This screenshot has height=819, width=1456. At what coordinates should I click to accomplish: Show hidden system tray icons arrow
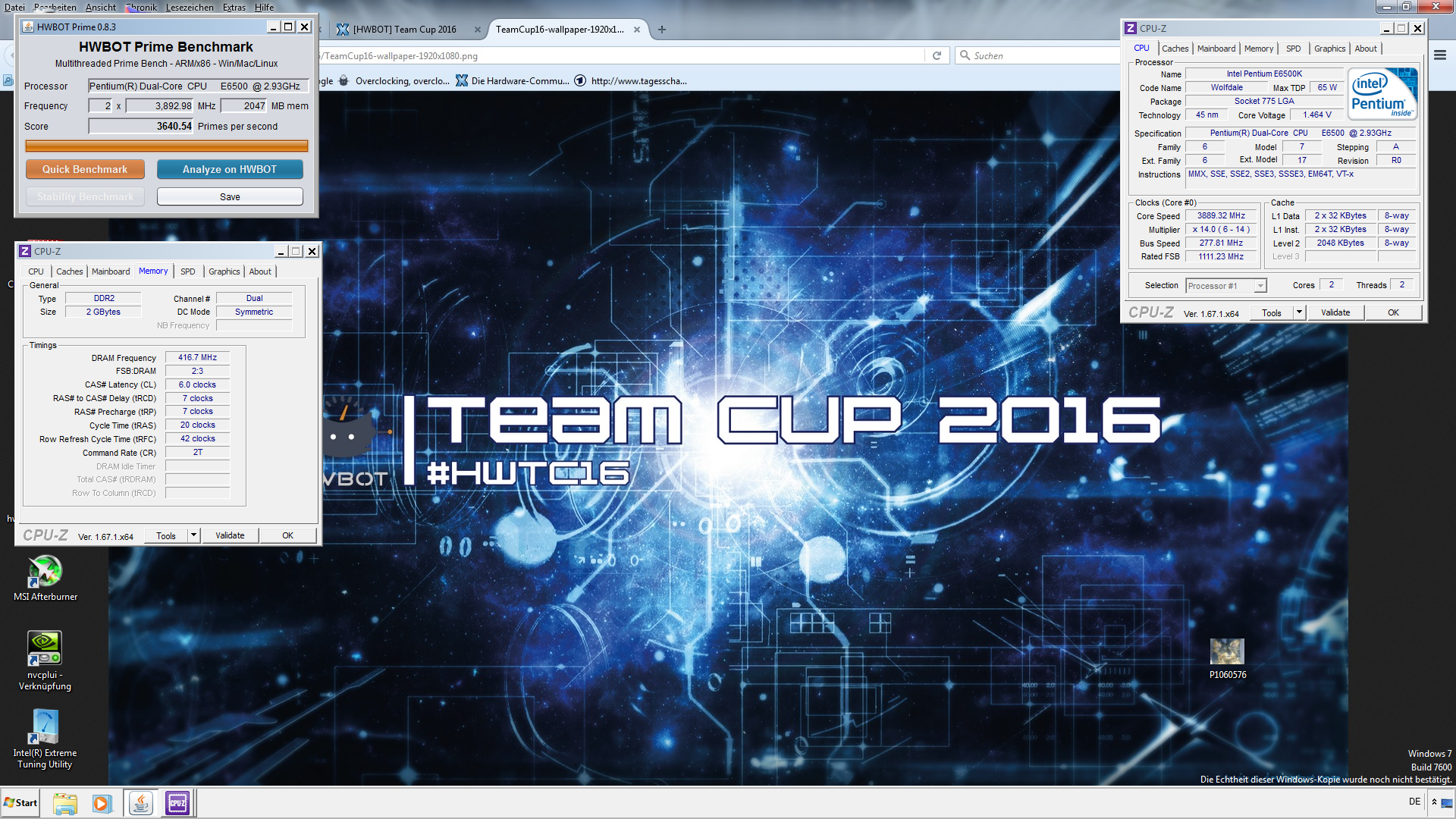(x=1434, y=802)
